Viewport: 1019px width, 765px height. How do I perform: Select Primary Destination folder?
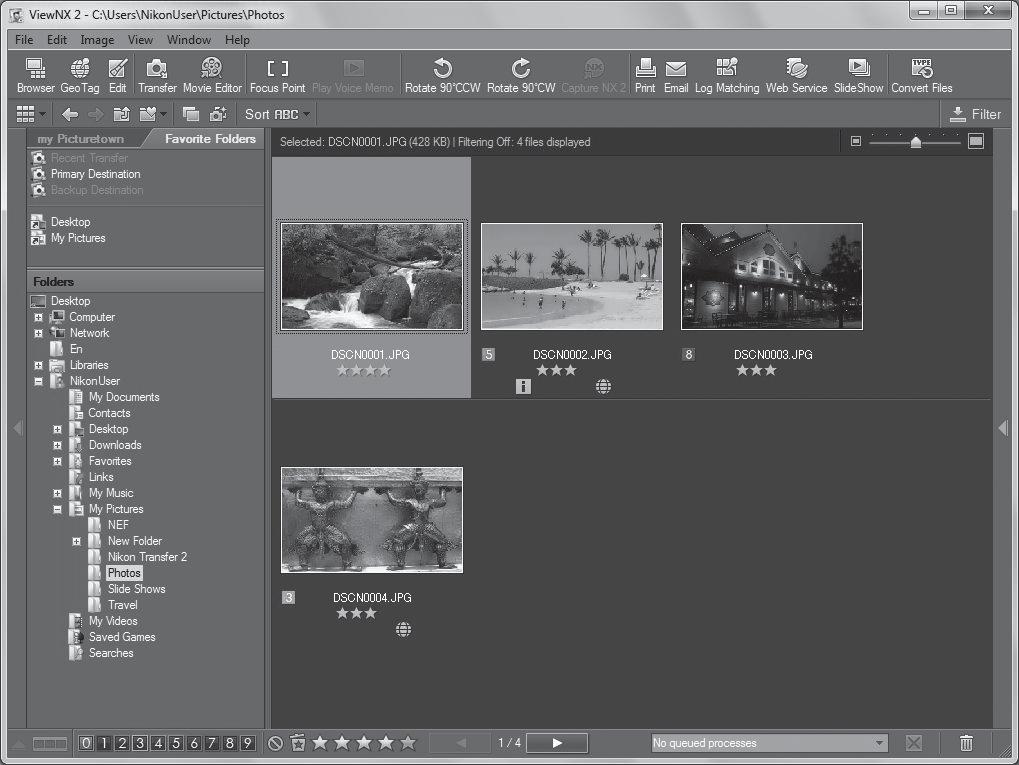(x=96, y=174)
